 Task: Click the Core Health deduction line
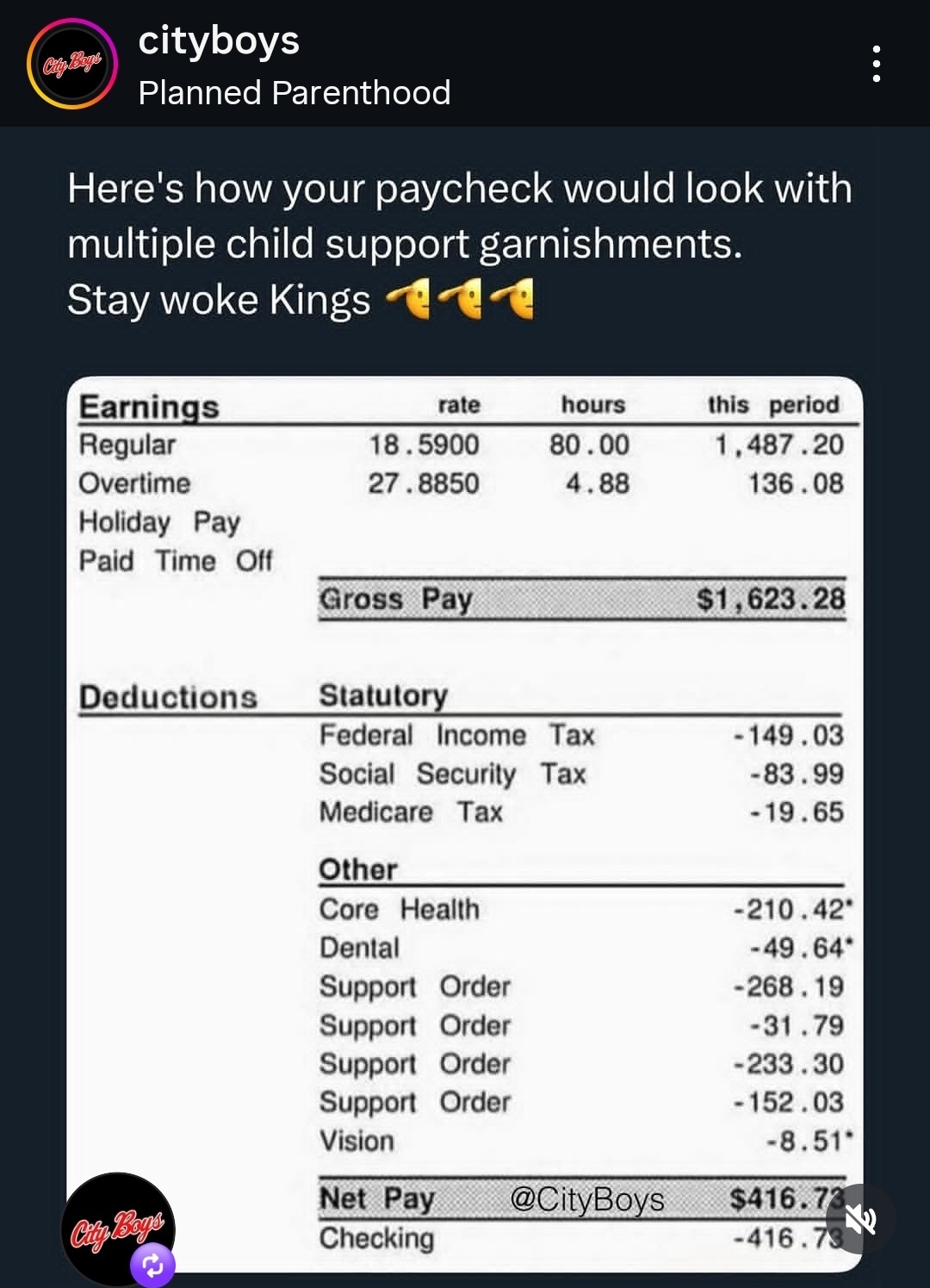coord(581,909)
